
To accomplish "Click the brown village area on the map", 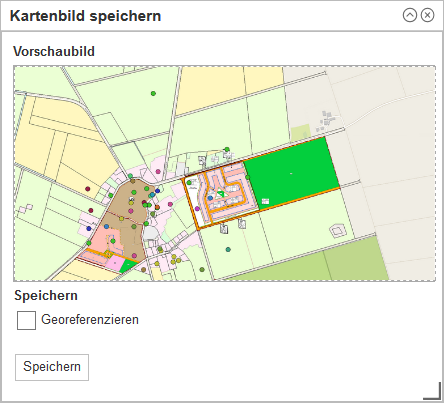I will (128, 213).
